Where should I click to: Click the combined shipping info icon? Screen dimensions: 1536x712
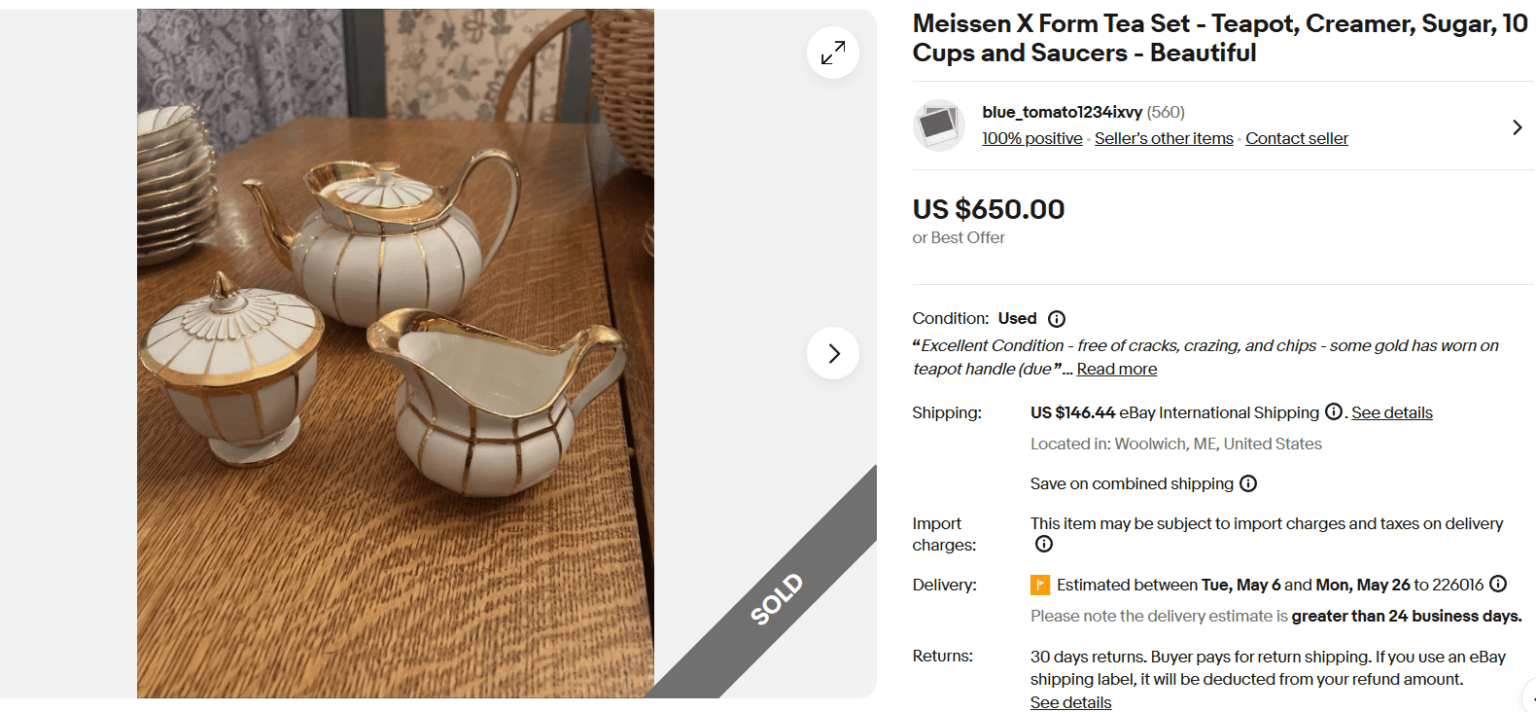1249,484
